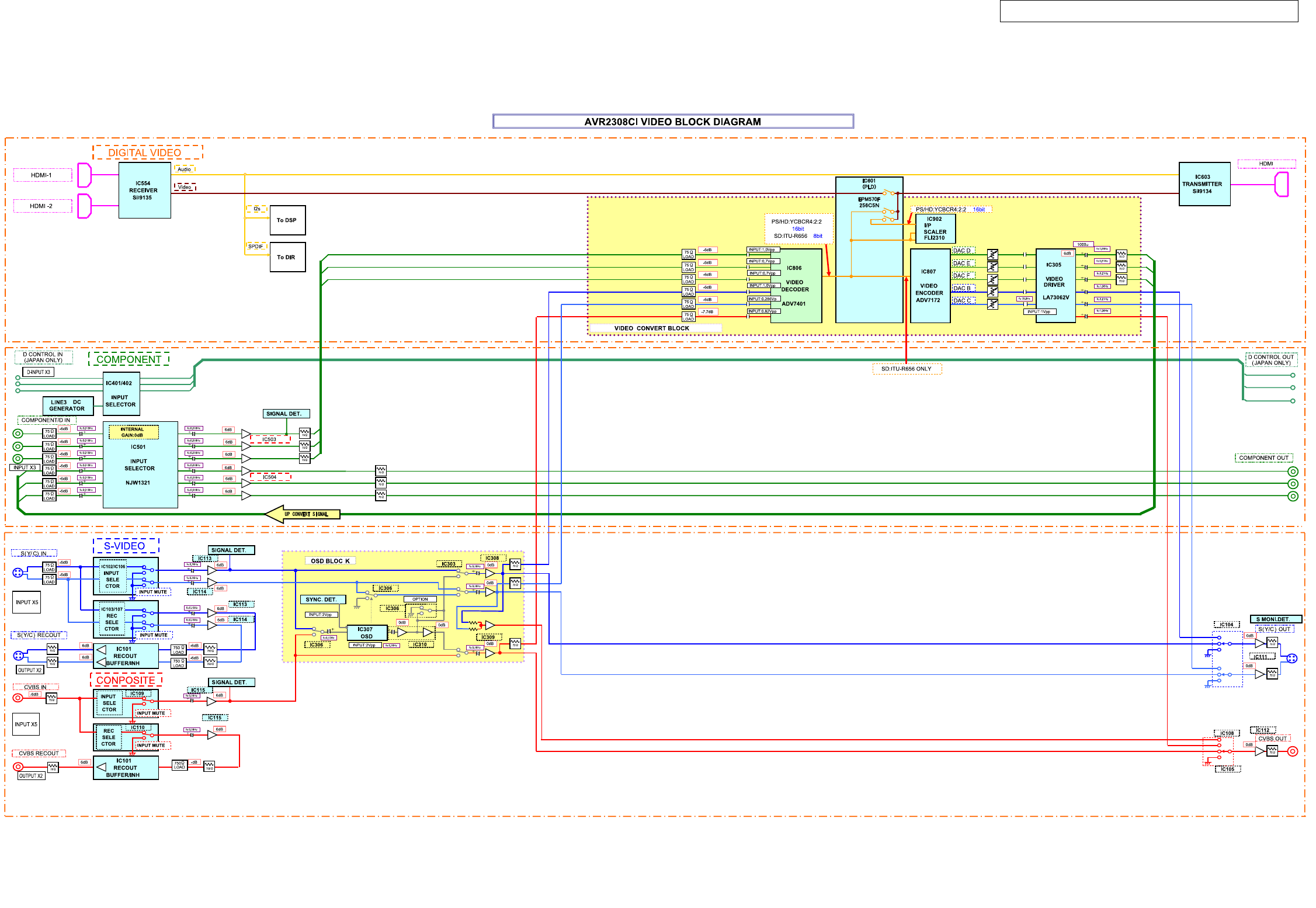Click the OPTION label in OSD block
This screenshot has height=908, width=1316.
pyautogui.click(x=420, y=599)
